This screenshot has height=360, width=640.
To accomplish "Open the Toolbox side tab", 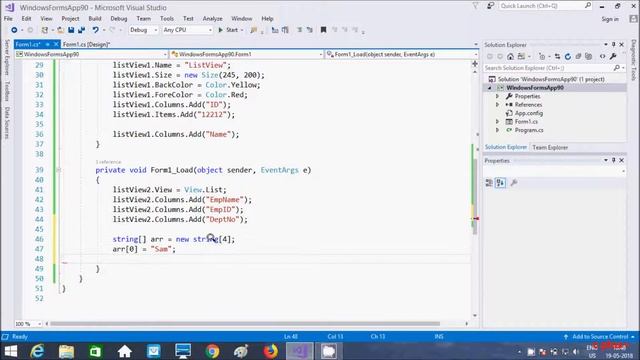I will point(7,91).
